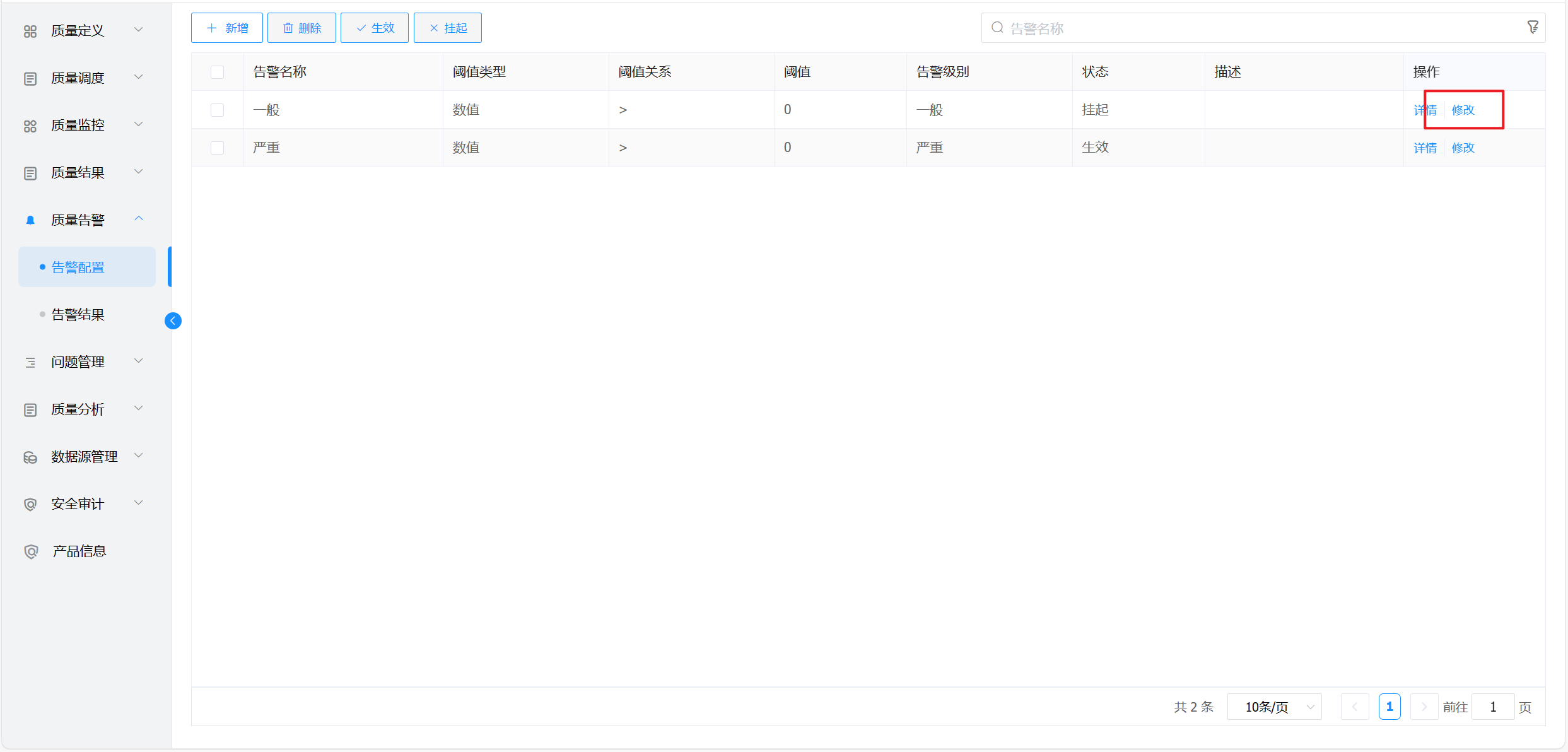Open the 10条/页 page size dropdown
This screenshot has width=1568, height=752.
(x=1274, y=707)
